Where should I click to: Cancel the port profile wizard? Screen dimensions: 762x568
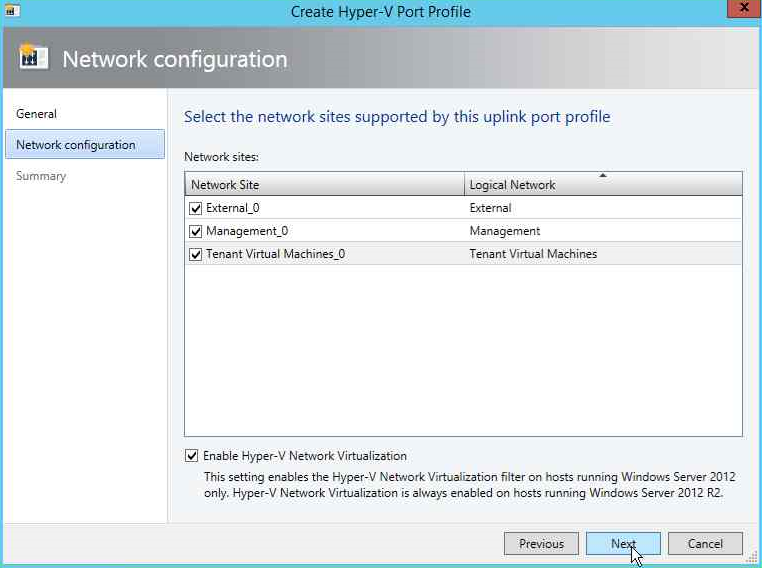pyautogui.click(x=705, y=543)
